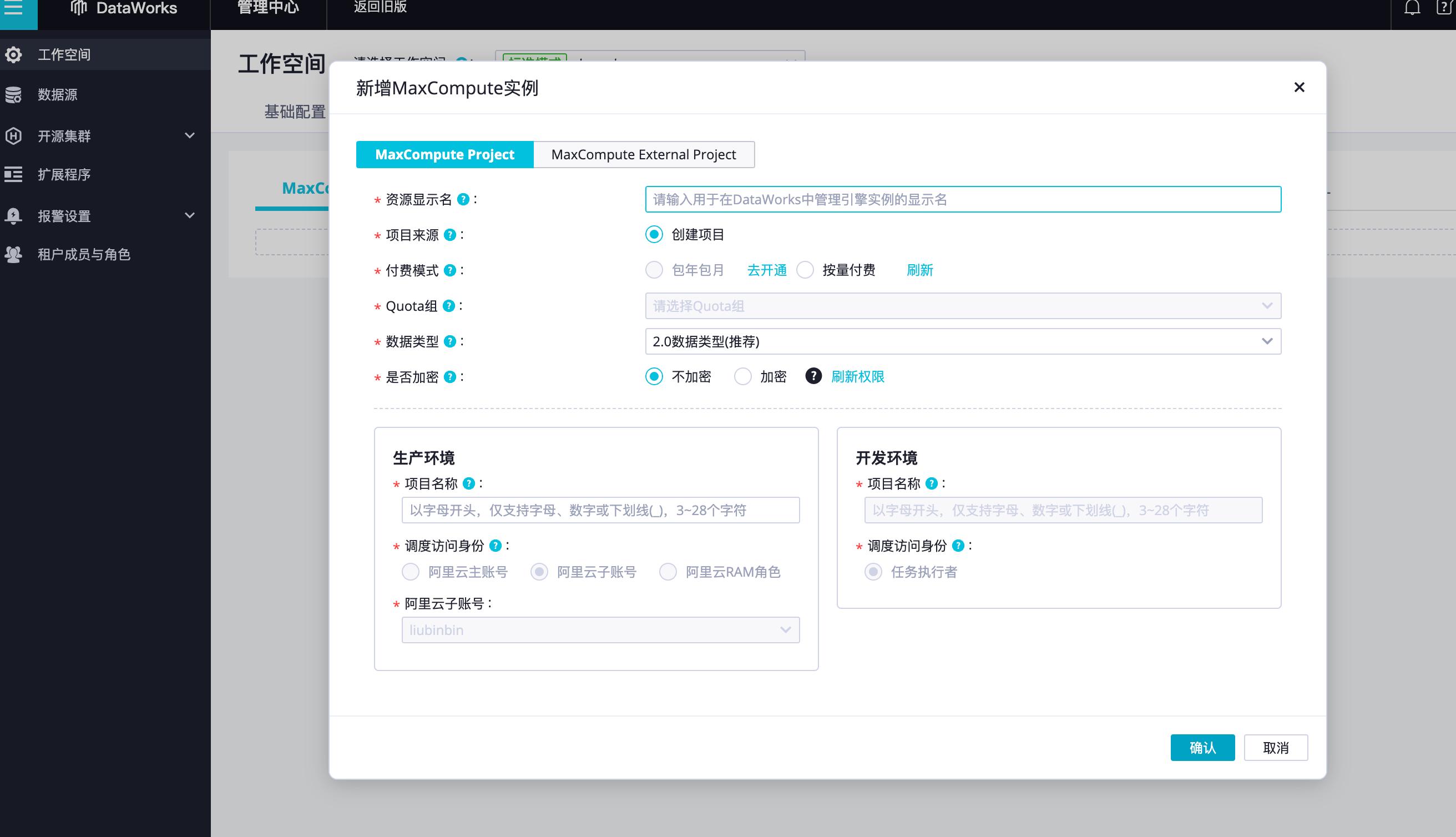Screen dimensions: 1456x837
Task: Select the 加密 radio option
Action: [742, 377]
